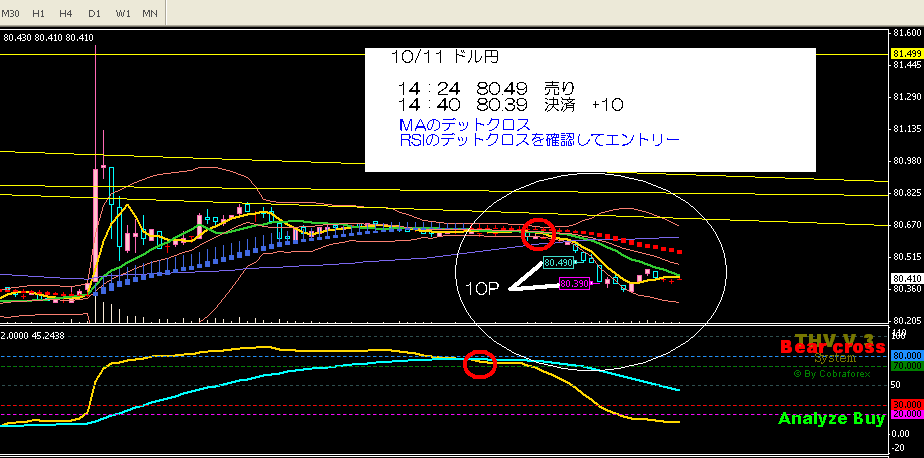Click the 'RSIのデットクロスを確認してエントリー' note
This screenshot has width=924, height=458.
click(x=539, y=140)
